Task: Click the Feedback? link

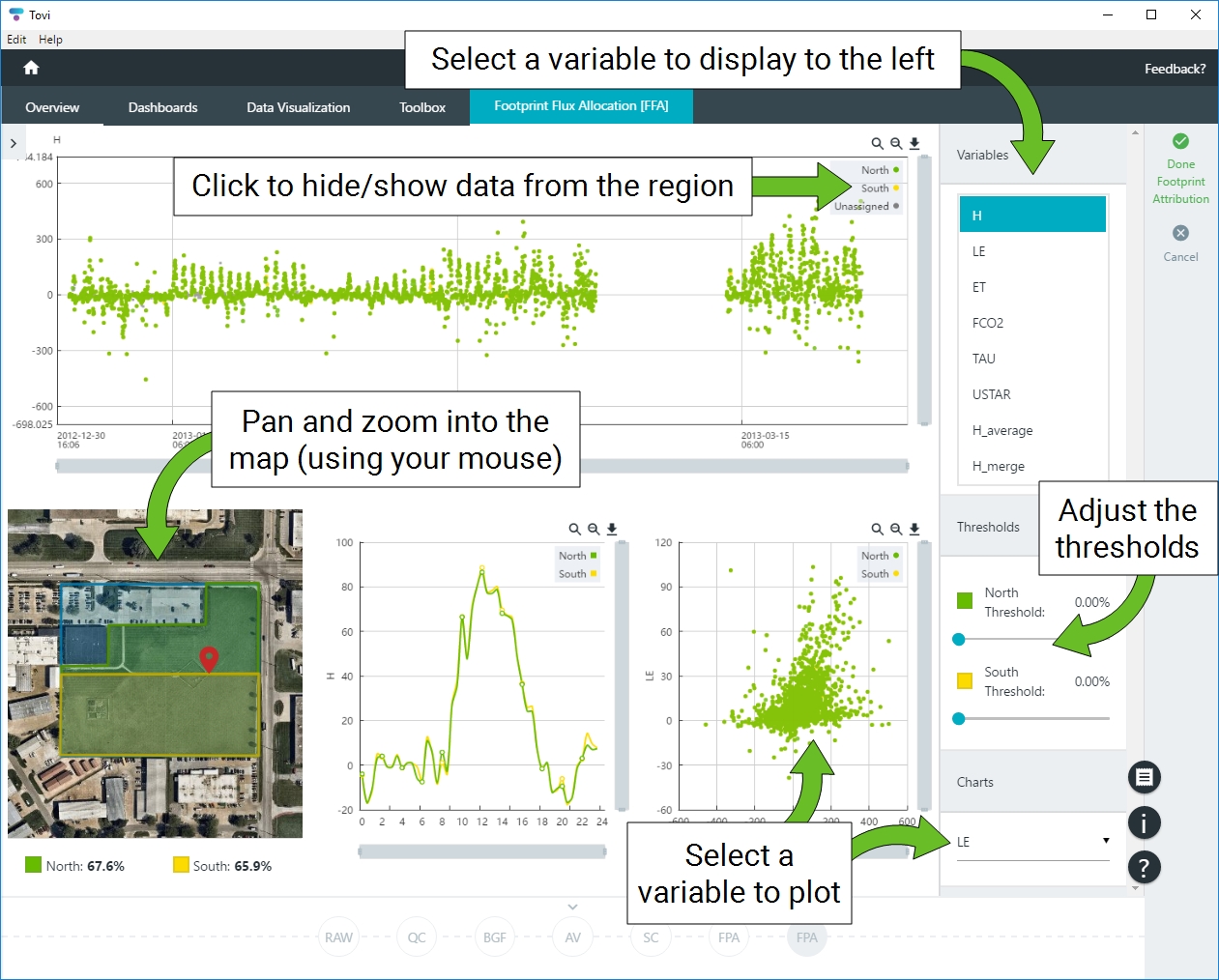Action: [1175, 69]
